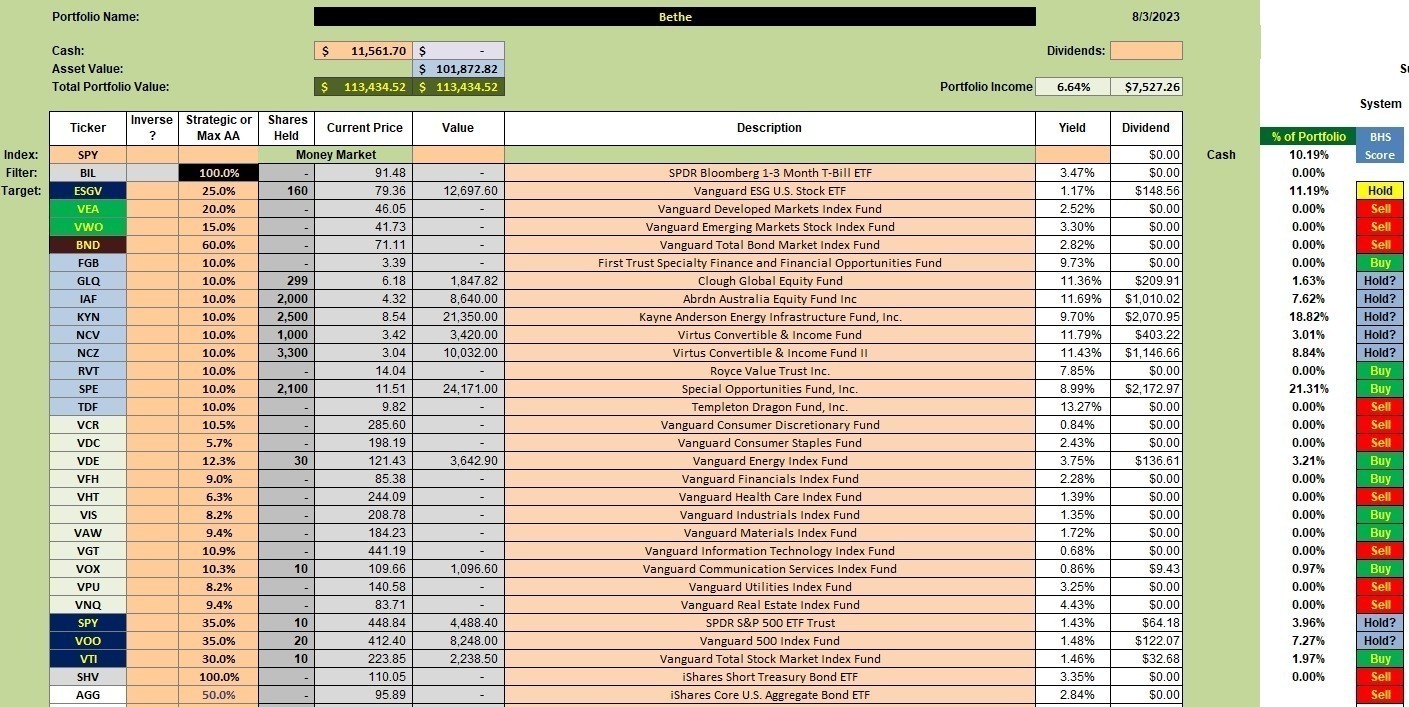Click the IAF shares held 2,000 cell
This screenshot has width=1409, height=707.
tap(286, 299)
